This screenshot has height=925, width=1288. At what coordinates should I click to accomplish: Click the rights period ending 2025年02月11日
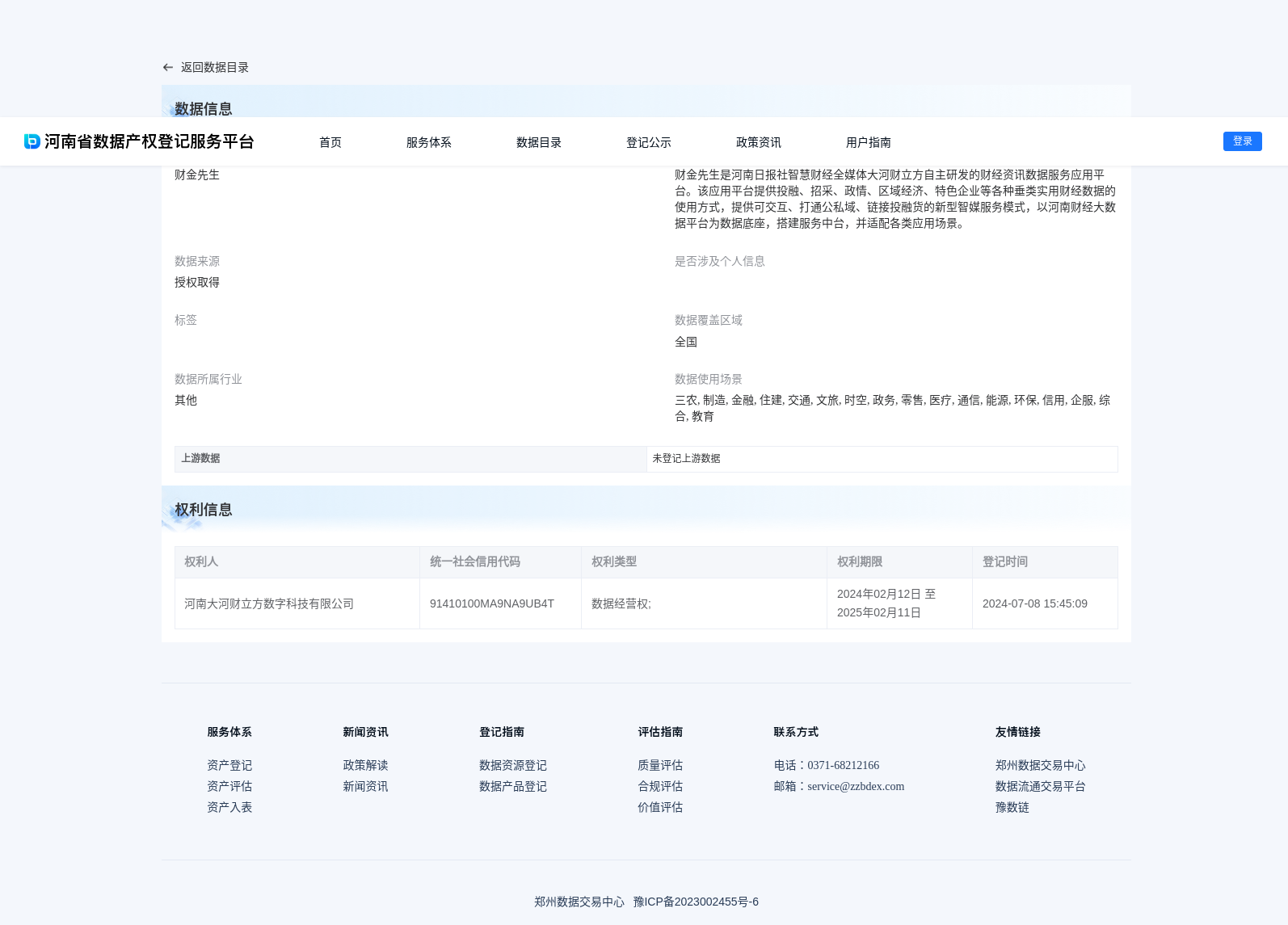tap(879, 612)
